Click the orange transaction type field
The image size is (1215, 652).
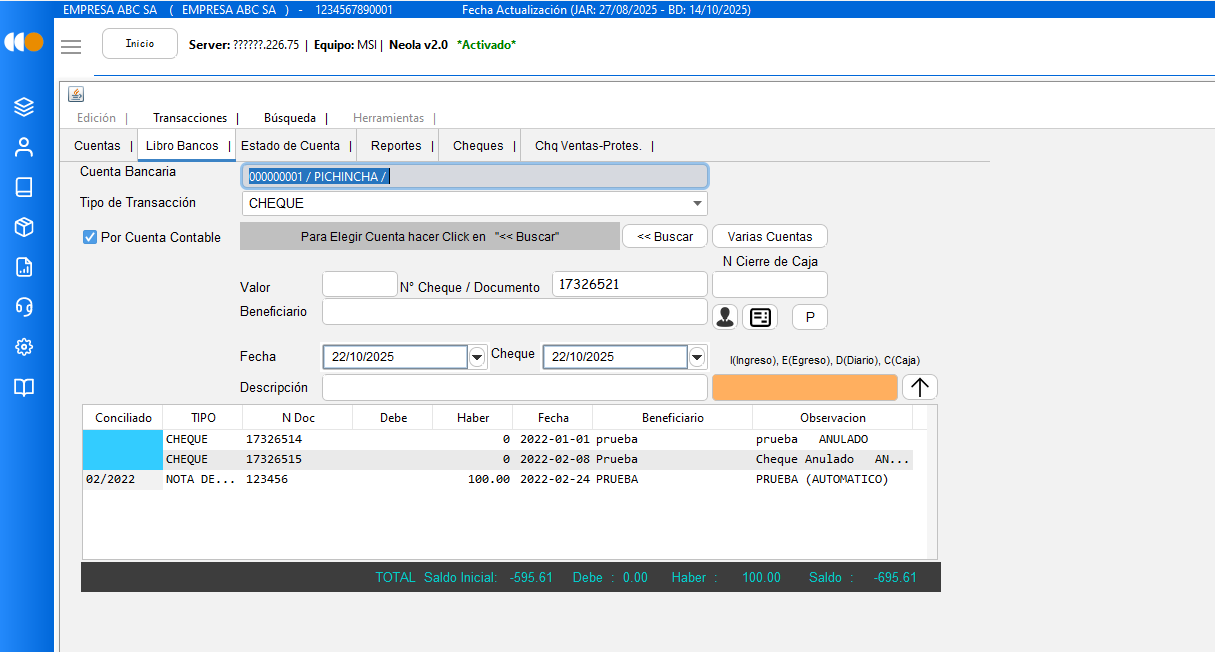coord(804,387)
